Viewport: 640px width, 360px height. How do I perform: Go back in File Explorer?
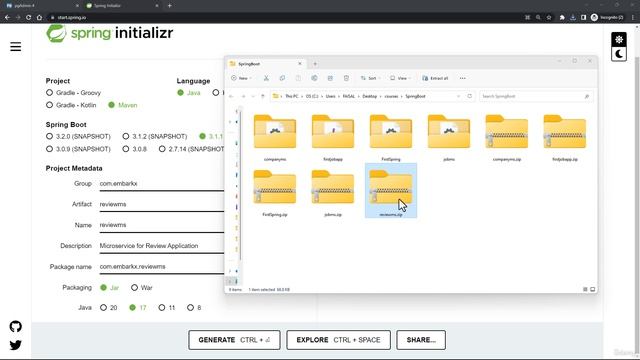pos(231,96)
